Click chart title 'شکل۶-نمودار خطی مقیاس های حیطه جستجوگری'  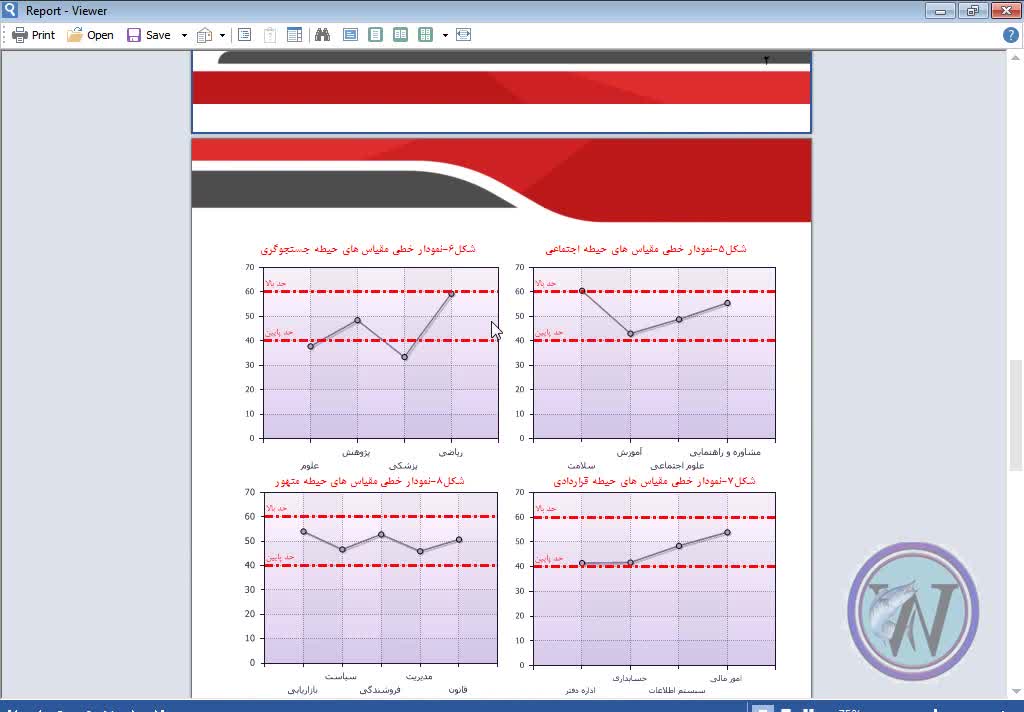point(368,249)
